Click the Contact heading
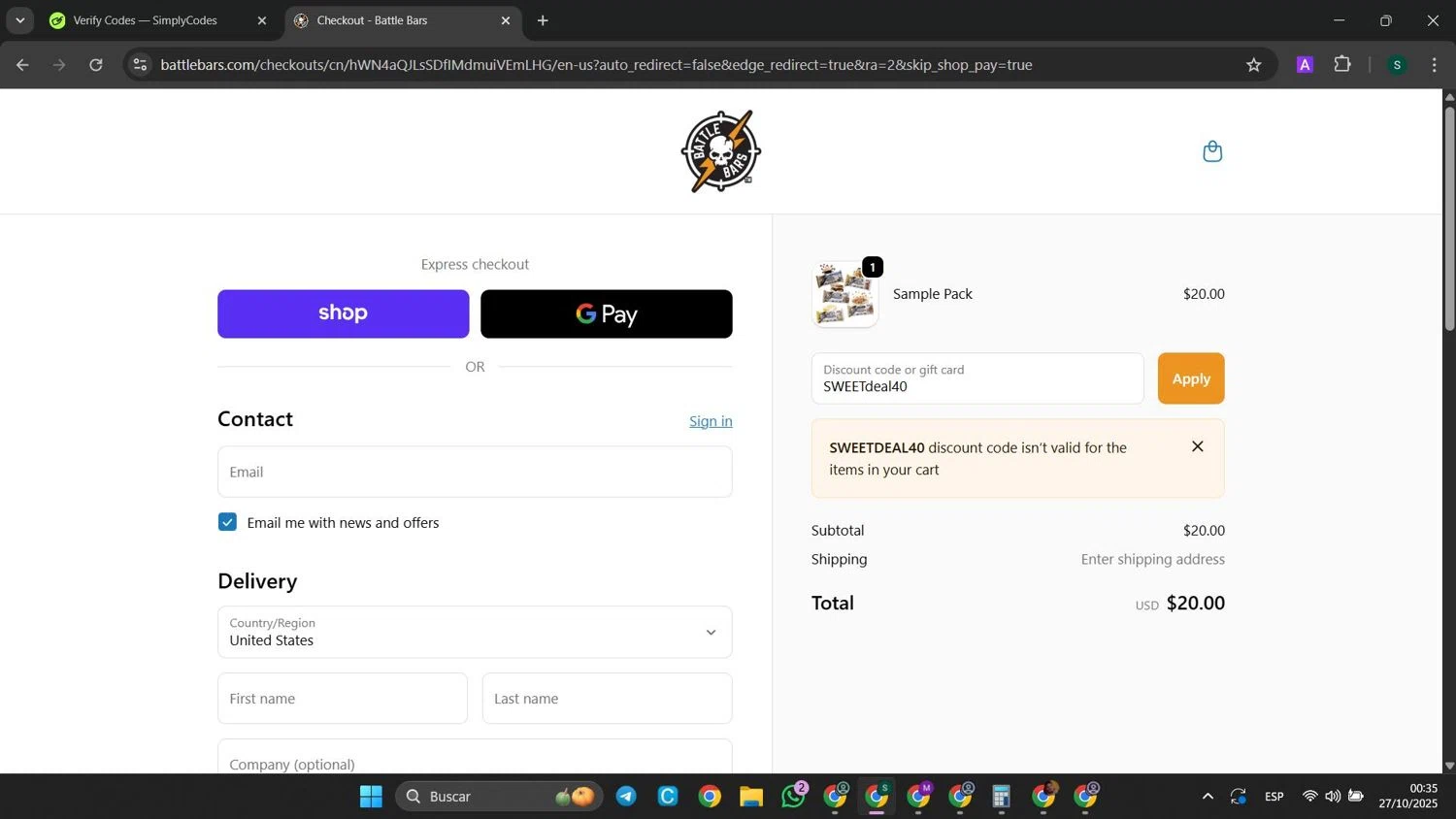The height and width of the screenshot is (819, 1456). (x=255, y=419)
